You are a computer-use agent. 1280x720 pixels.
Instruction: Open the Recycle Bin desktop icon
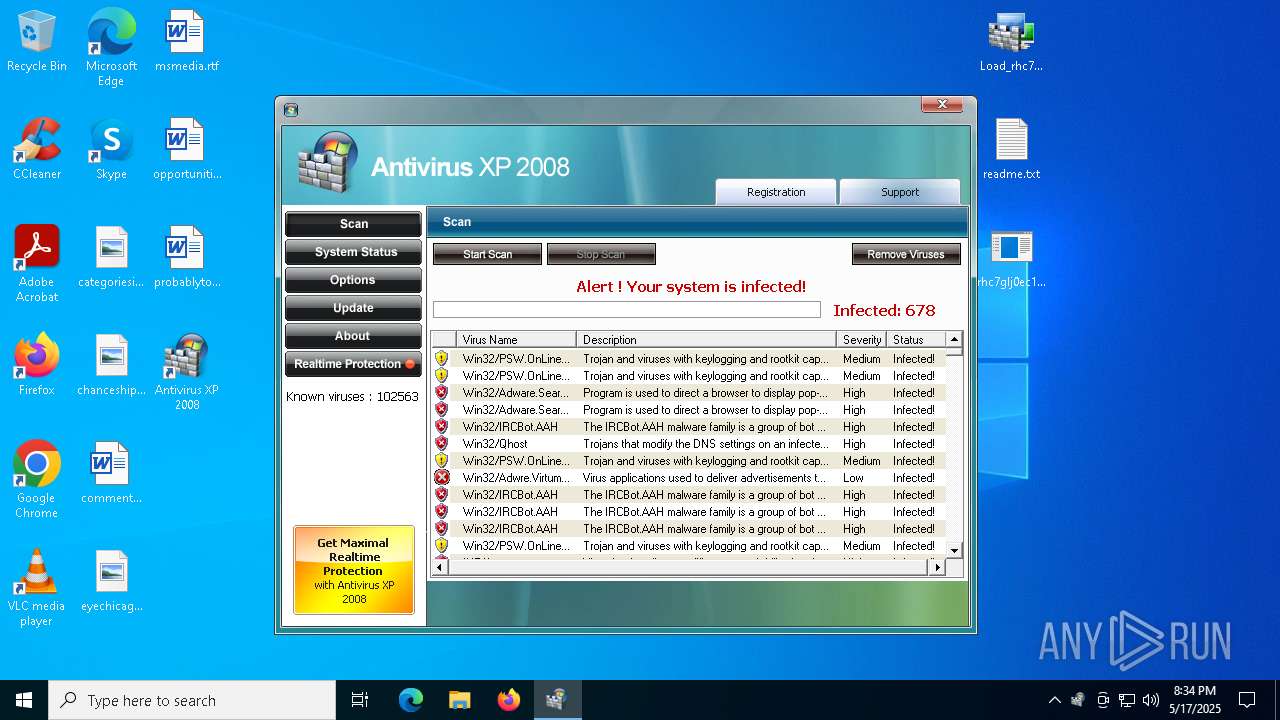tap(37, 41)
